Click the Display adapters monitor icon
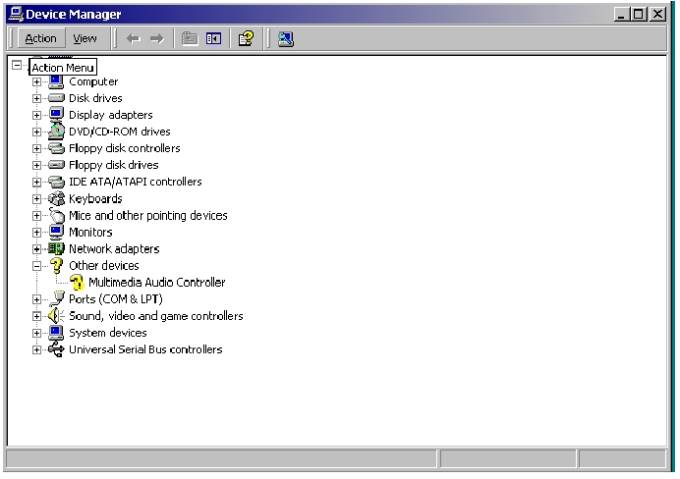This screenshot has width=680, height=479. click(56, 114)
